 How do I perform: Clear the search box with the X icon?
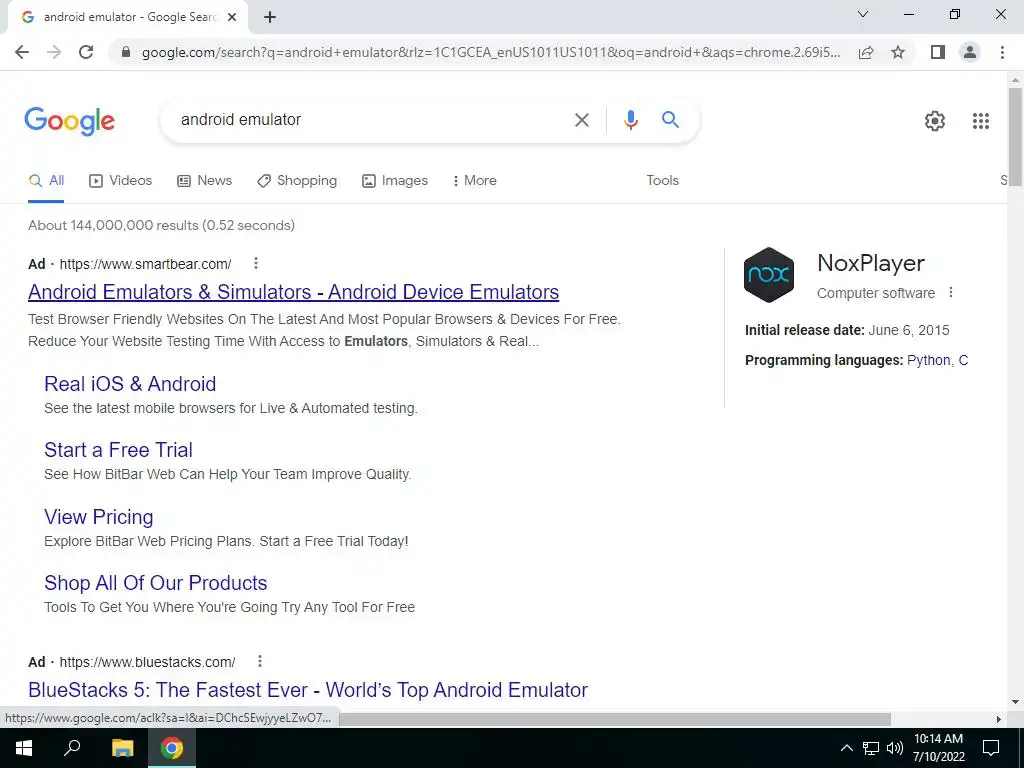581,120
